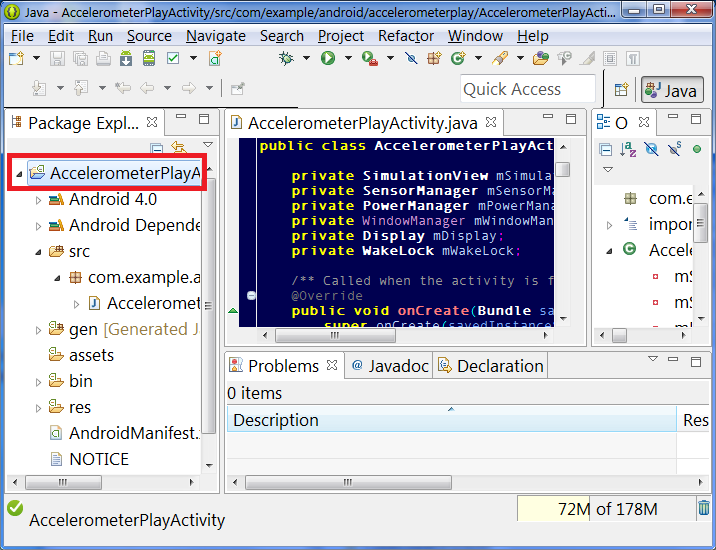
Task: Click the Save icon in toolbar
Action: tap(57, 58)
